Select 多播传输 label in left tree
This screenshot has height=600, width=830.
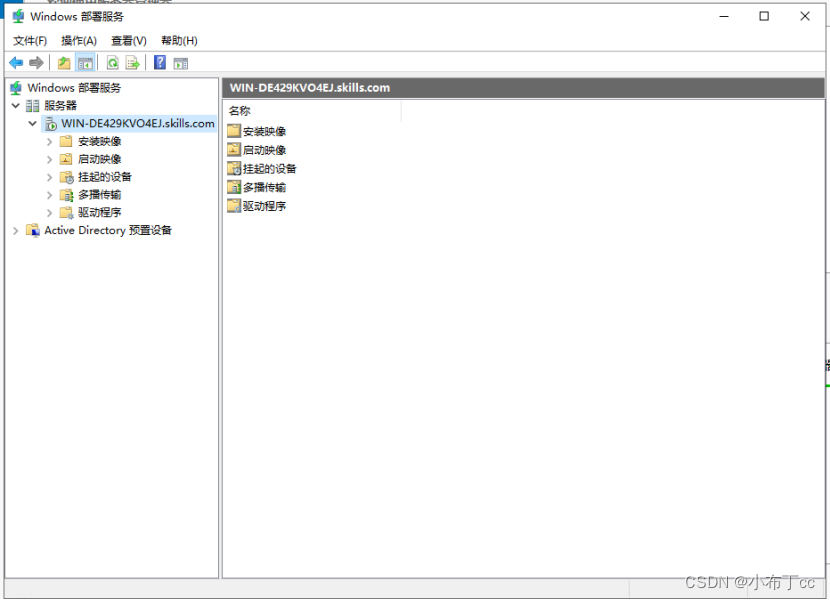[x=100, y=195]
